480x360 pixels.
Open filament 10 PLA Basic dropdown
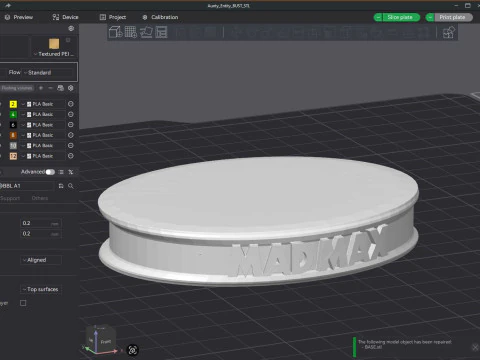[43, 145]
